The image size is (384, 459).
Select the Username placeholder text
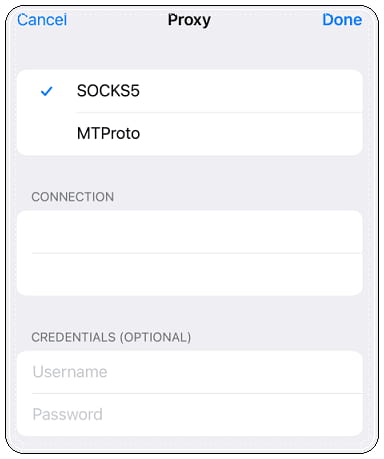(70, 372)
